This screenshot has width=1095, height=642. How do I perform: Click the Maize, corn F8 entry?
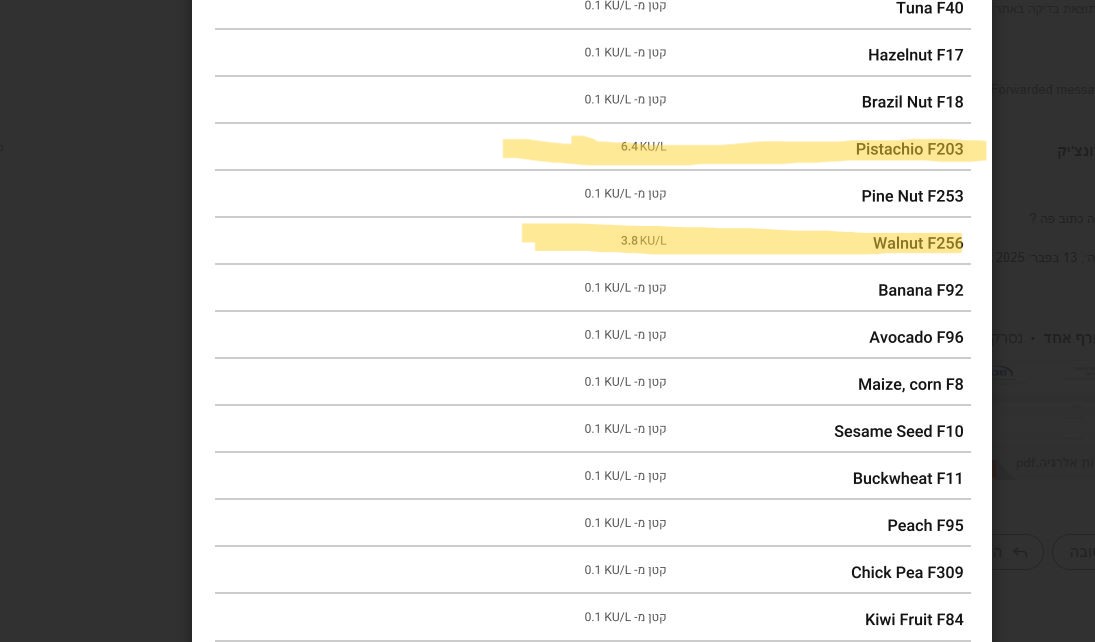point(910,385)
